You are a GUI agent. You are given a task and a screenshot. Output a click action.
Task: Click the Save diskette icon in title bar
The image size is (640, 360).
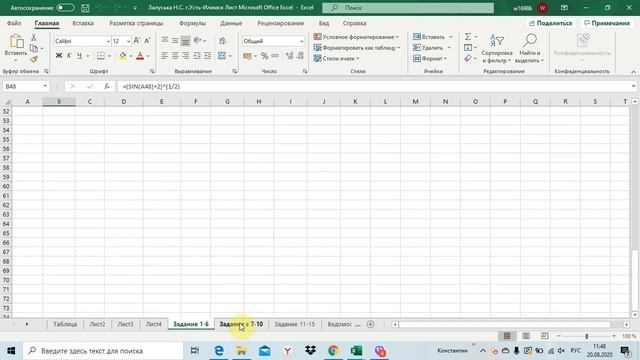click(85, 8)
